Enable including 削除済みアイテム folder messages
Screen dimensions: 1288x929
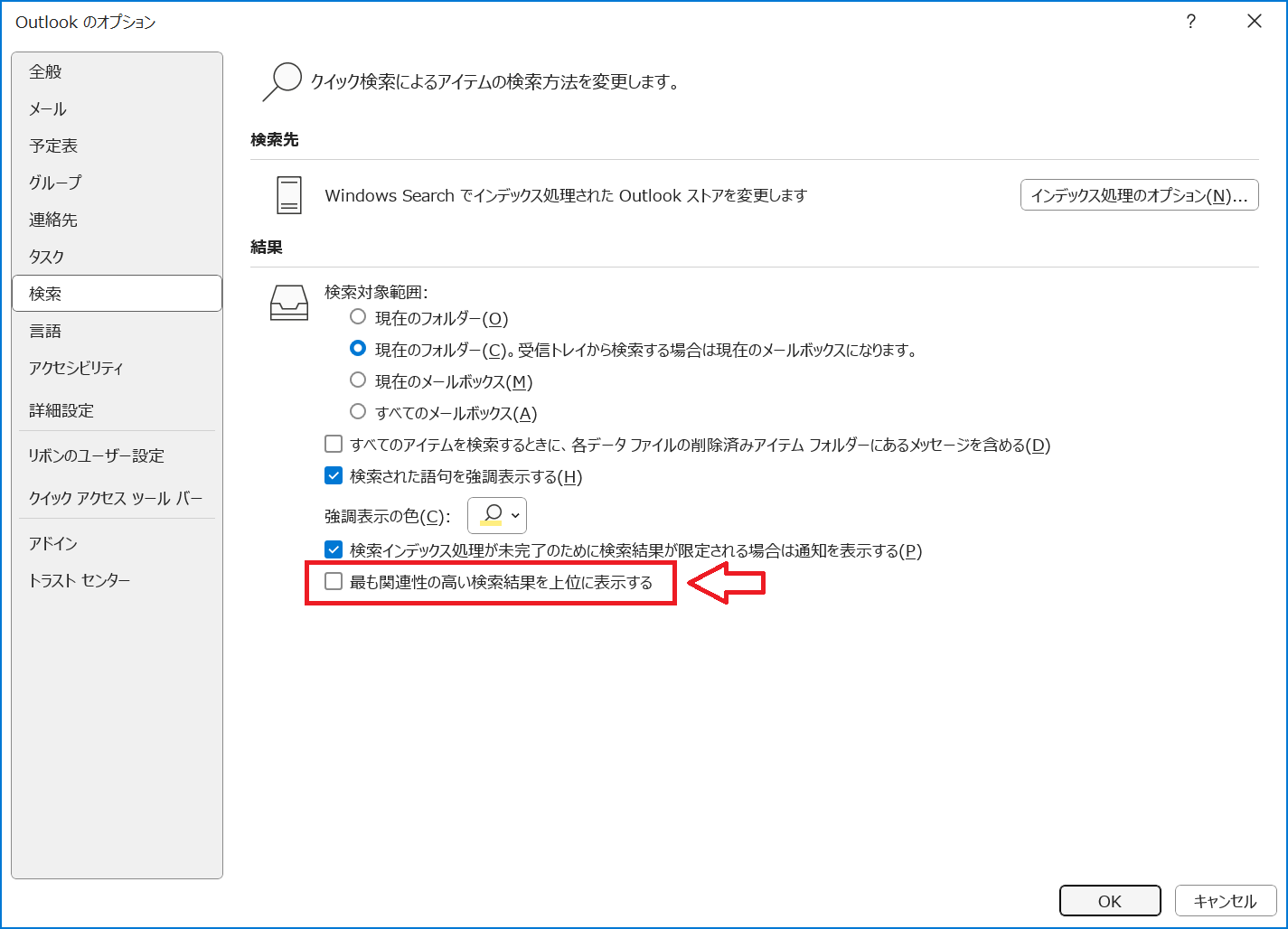[x=334, y=444]
